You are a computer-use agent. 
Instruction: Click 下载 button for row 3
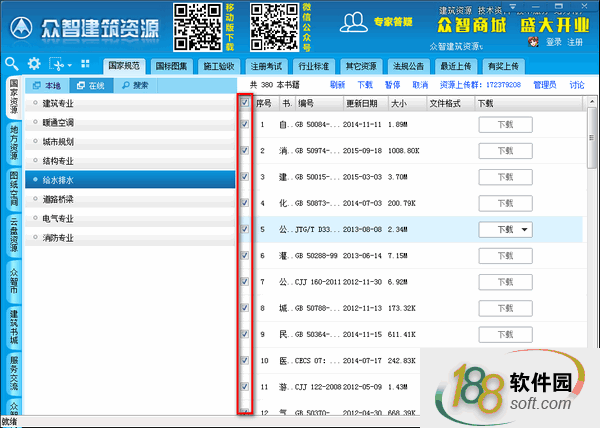tap(505, 177)
